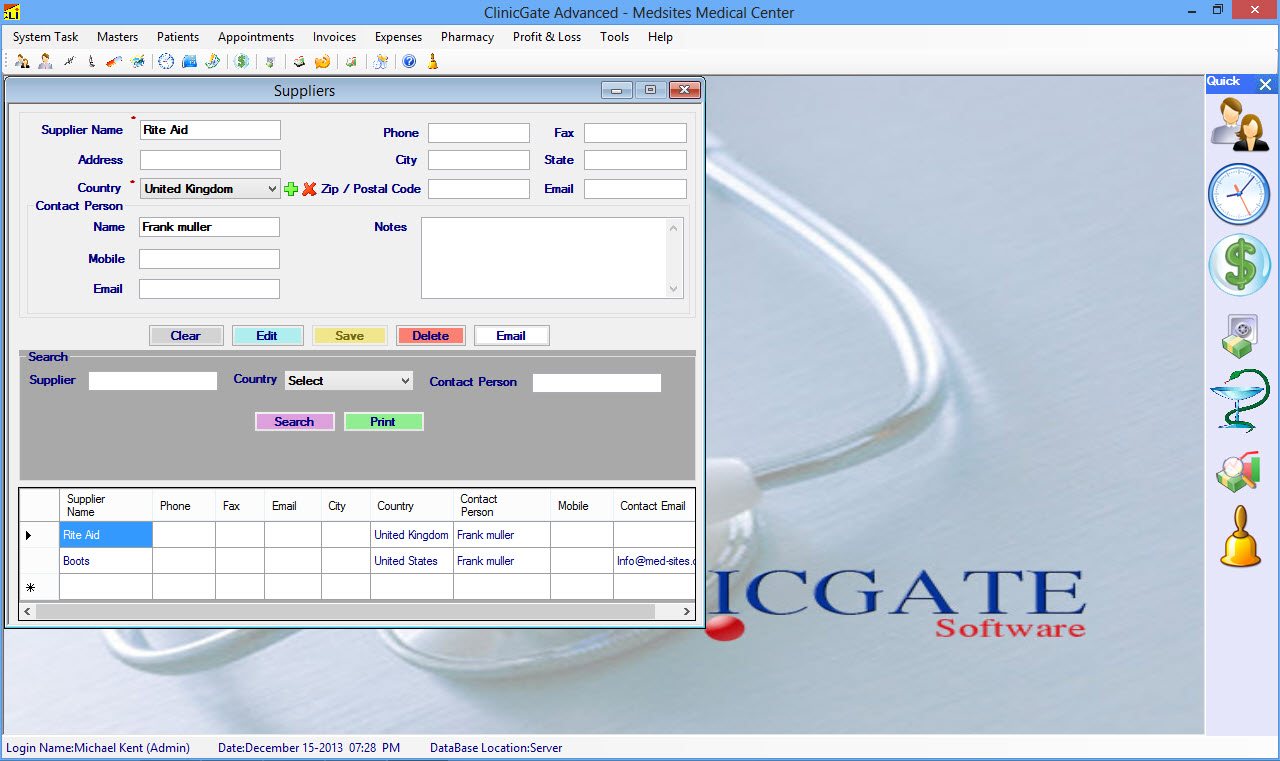Click the Supplier Name input field
1280x761 pixels.
(210, 130)
